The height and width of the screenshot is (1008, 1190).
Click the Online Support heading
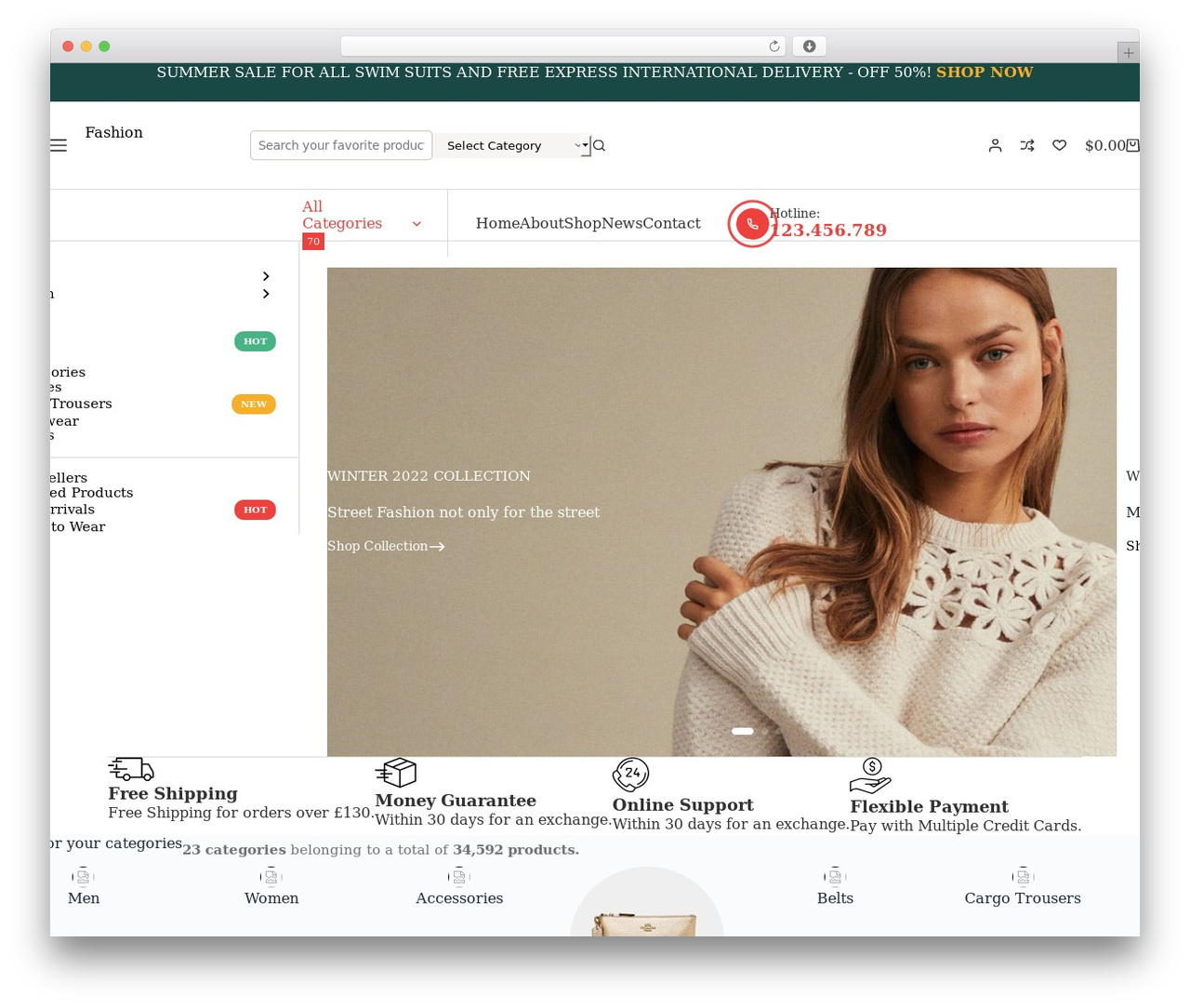coord(682,805)
